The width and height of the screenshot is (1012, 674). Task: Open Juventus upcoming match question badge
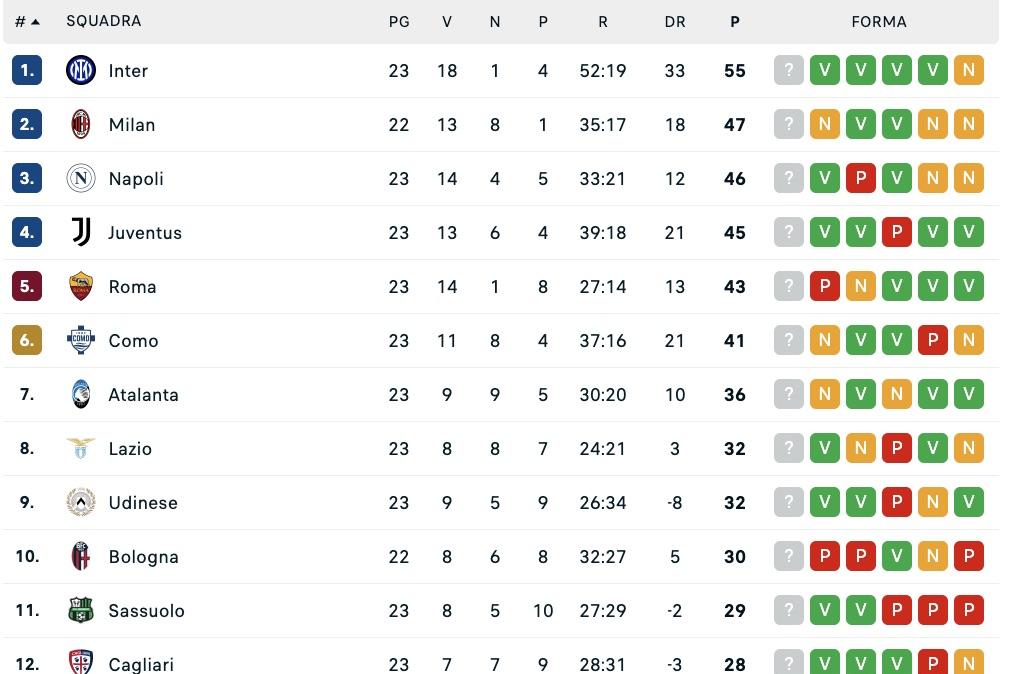tap(789, 232)
